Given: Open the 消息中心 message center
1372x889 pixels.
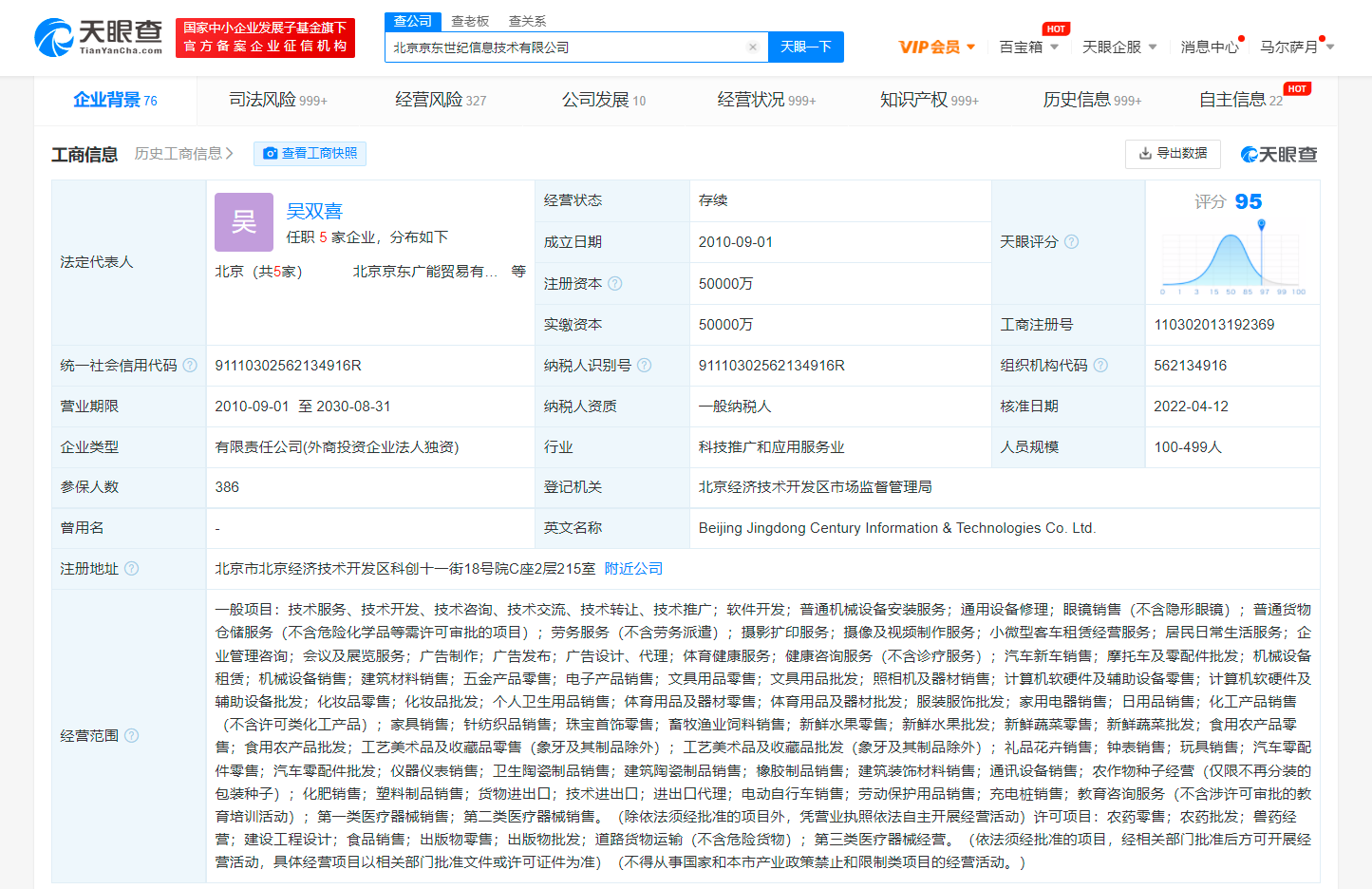Looking at the screenshot, I should click(1210, 47).
